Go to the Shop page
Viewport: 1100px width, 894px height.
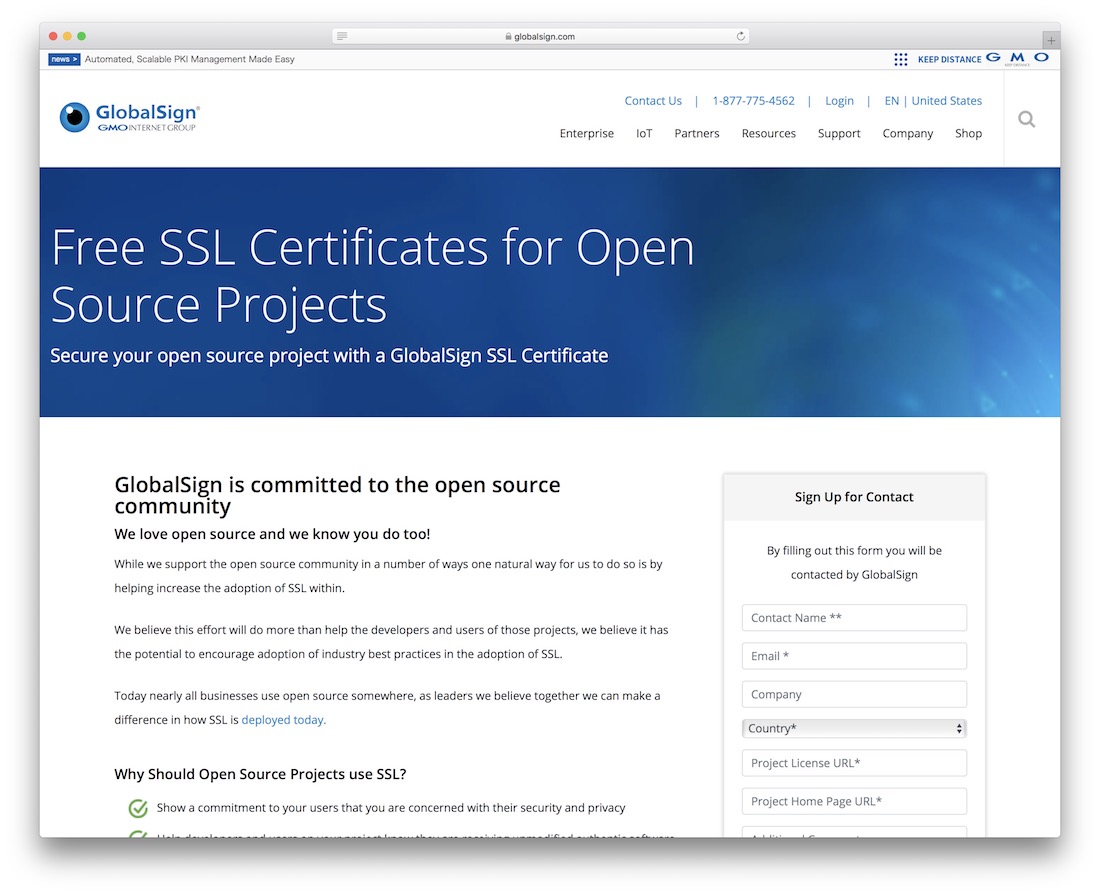point(968,133)
